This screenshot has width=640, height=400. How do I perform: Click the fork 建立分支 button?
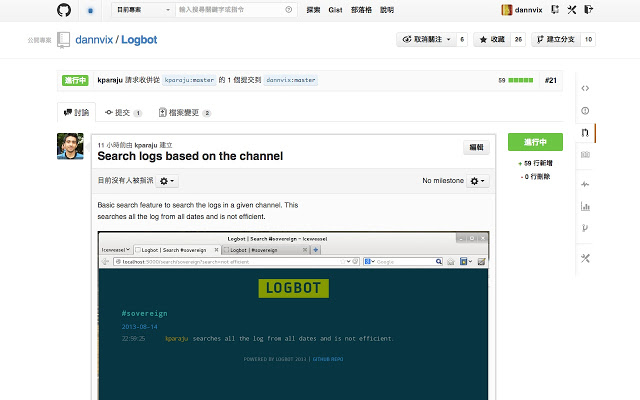click(556, 40)
